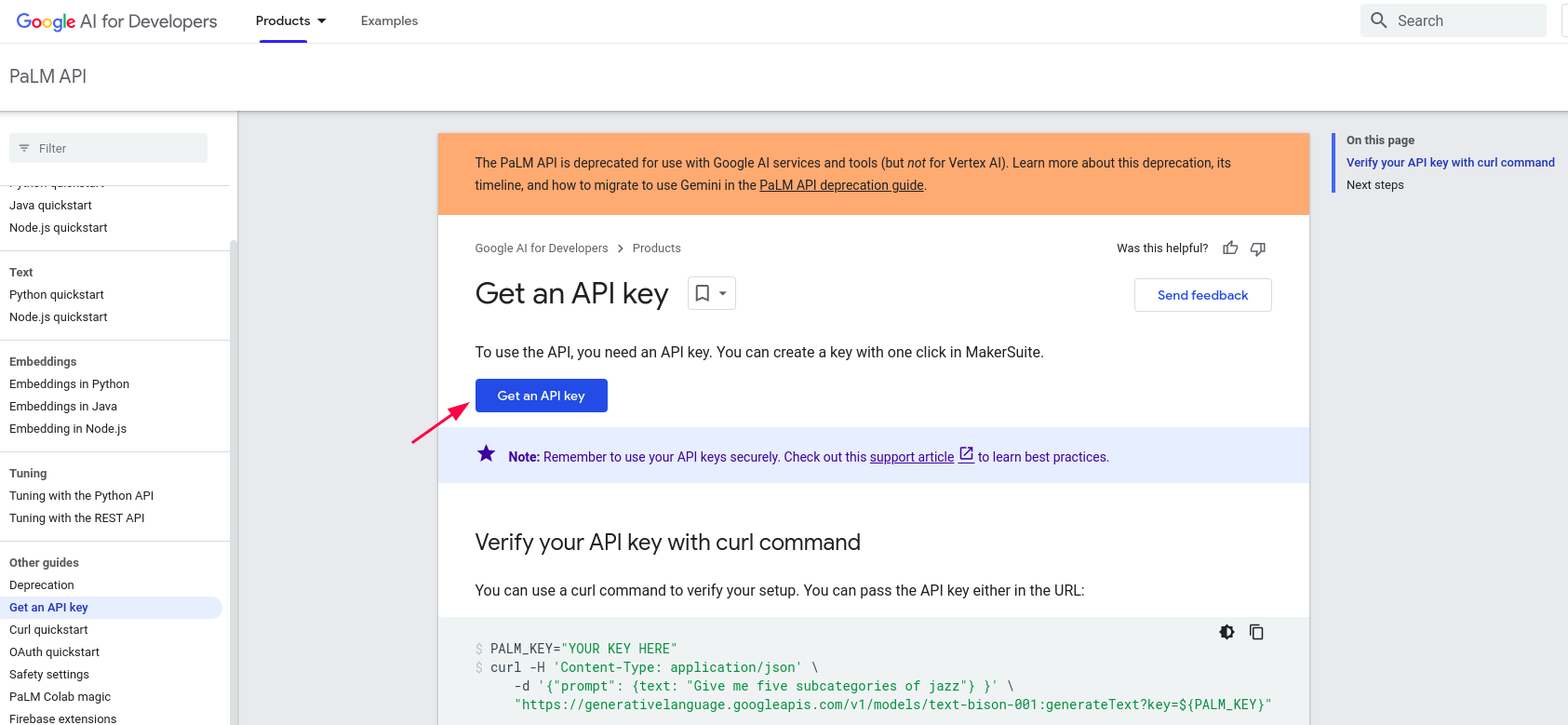Click the Verify your API key heading
This screenshot has width=1568, height=725.
667,542
